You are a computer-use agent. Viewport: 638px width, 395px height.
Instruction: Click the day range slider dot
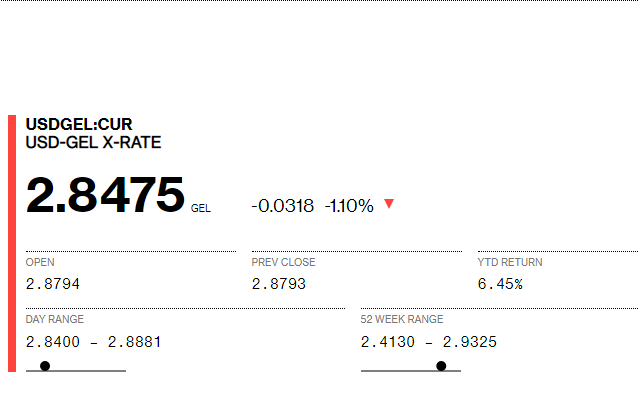coord(45,366)
